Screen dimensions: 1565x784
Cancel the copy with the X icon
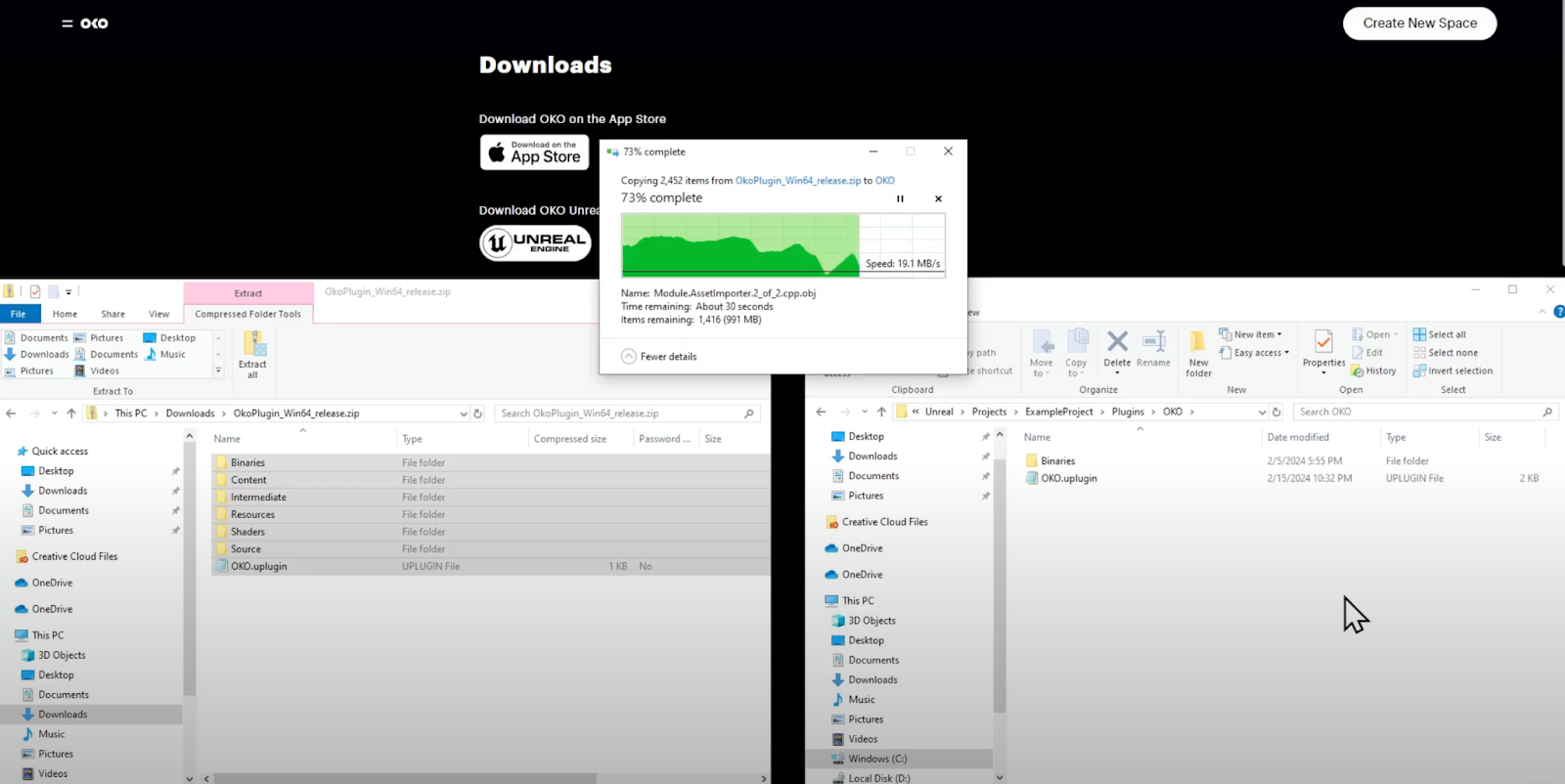938,198
